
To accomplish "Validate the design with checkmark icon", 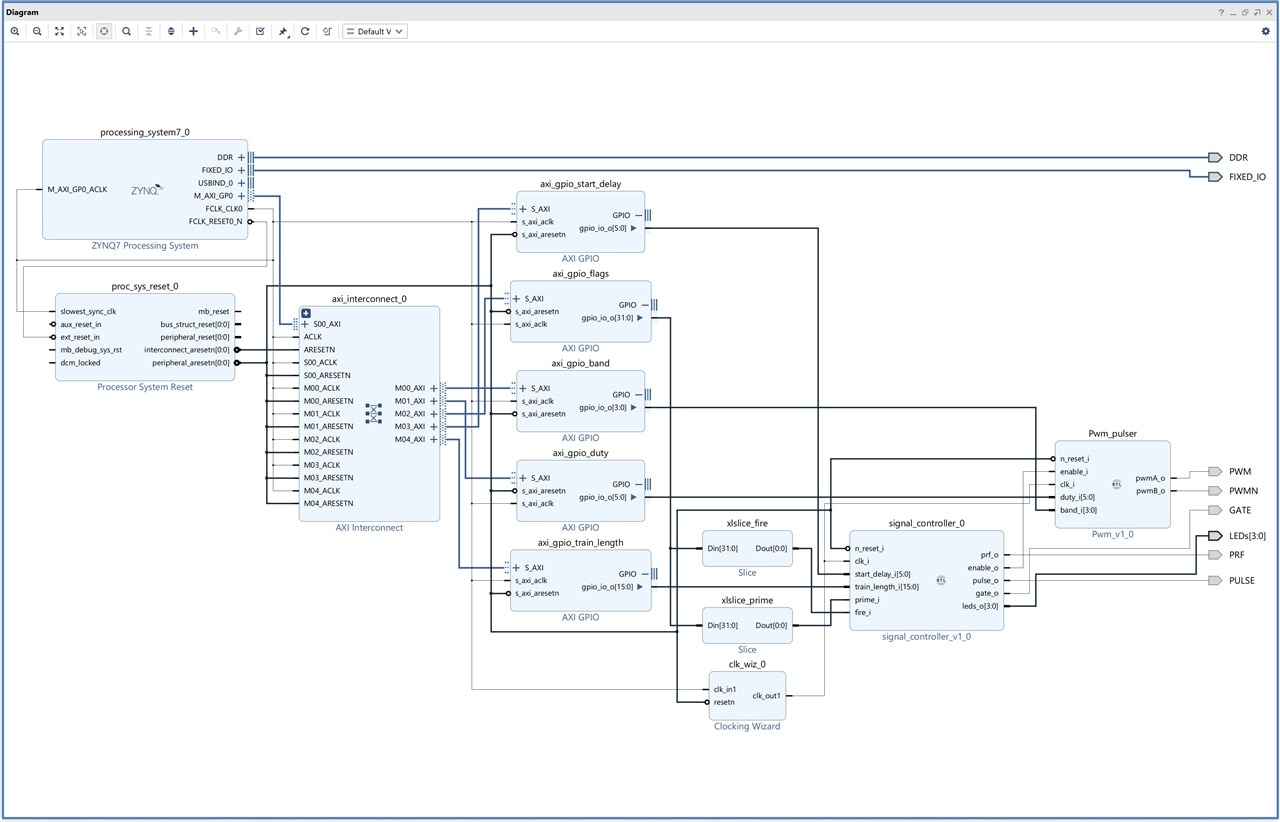I will click(260, 31).
